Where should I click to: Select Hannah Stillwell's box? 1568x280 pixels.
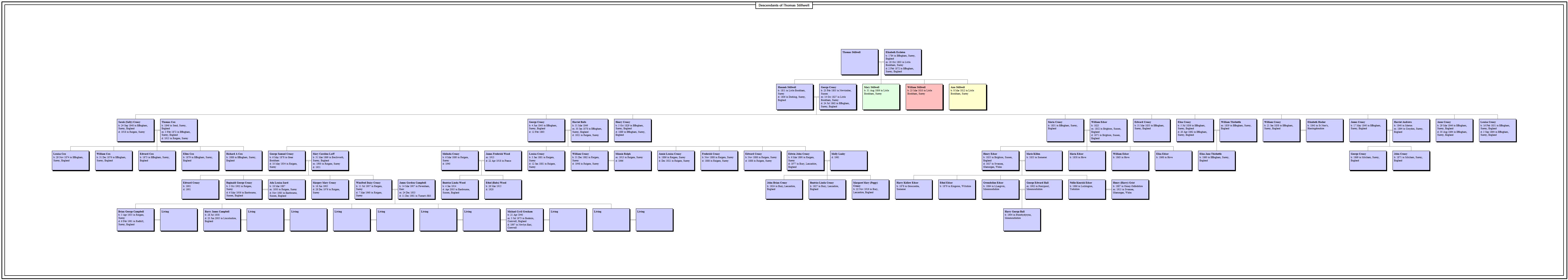pos(794,96)
